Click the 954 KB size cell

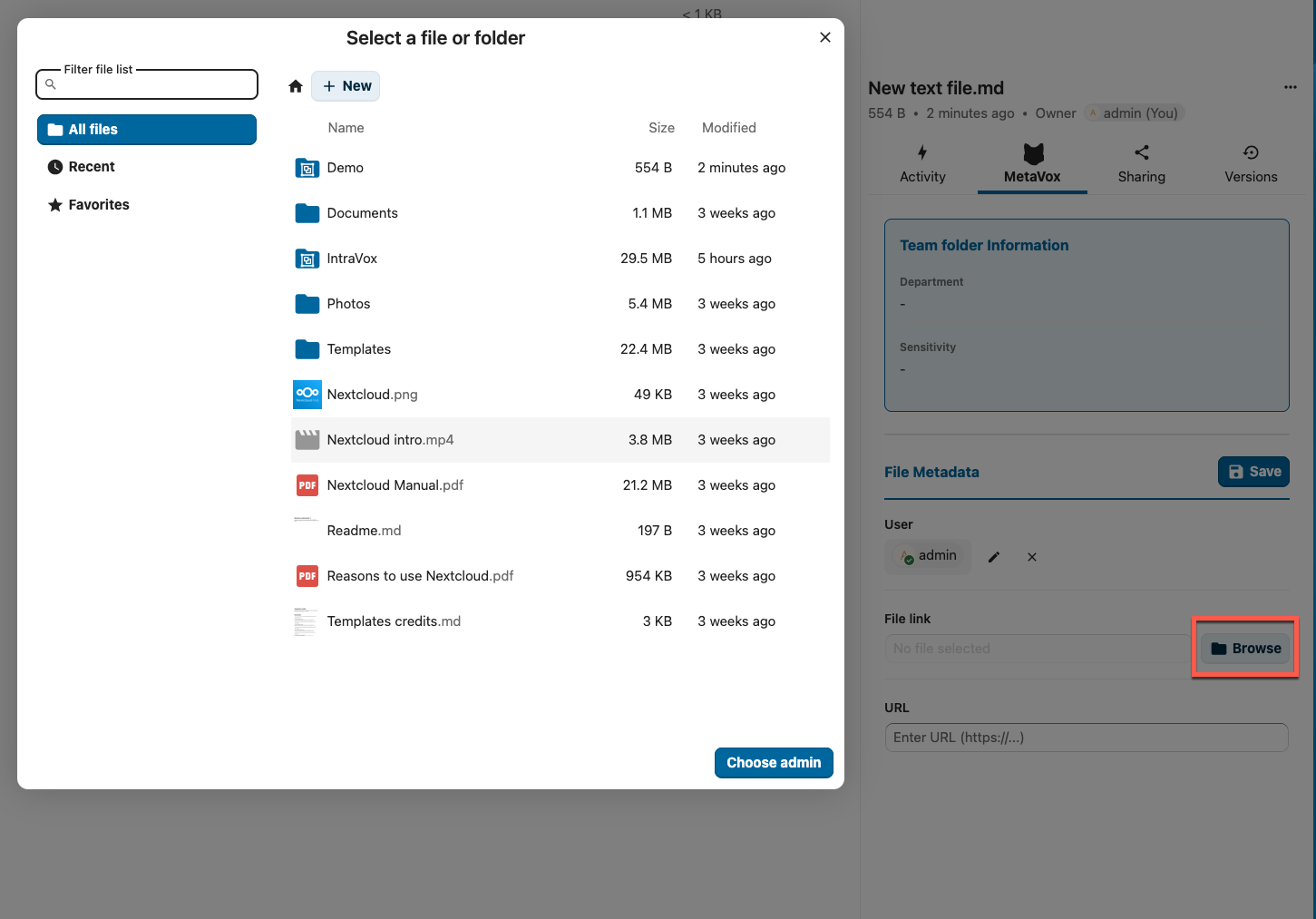(648, 576)
